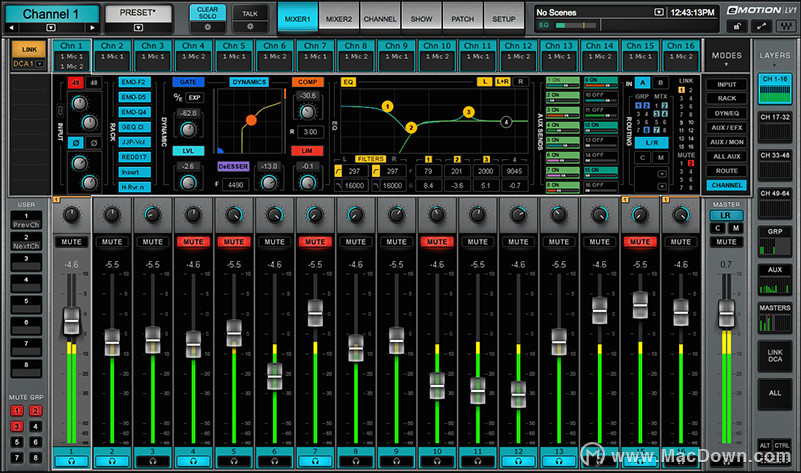801x473 pixels.
Task: Click the DeEsser threshold knob
Action: (x=269, y=182)
